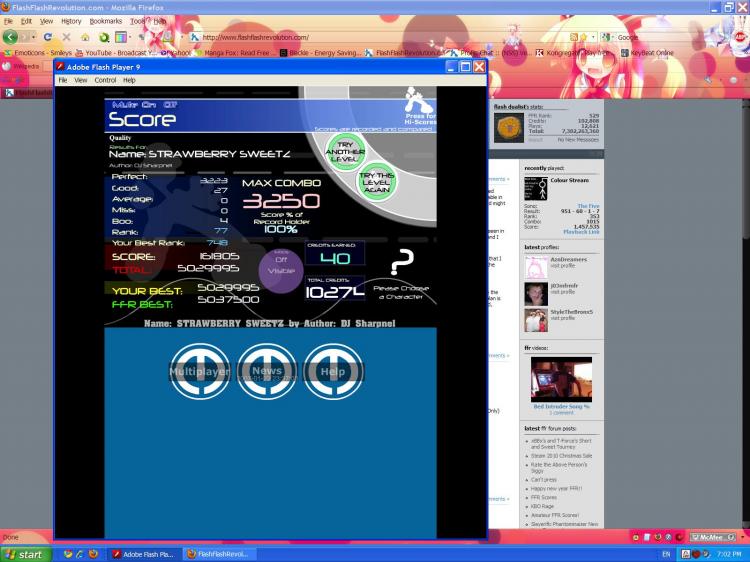Switch to Adobe Flash Player taskbar item

[x=143, y=554]
